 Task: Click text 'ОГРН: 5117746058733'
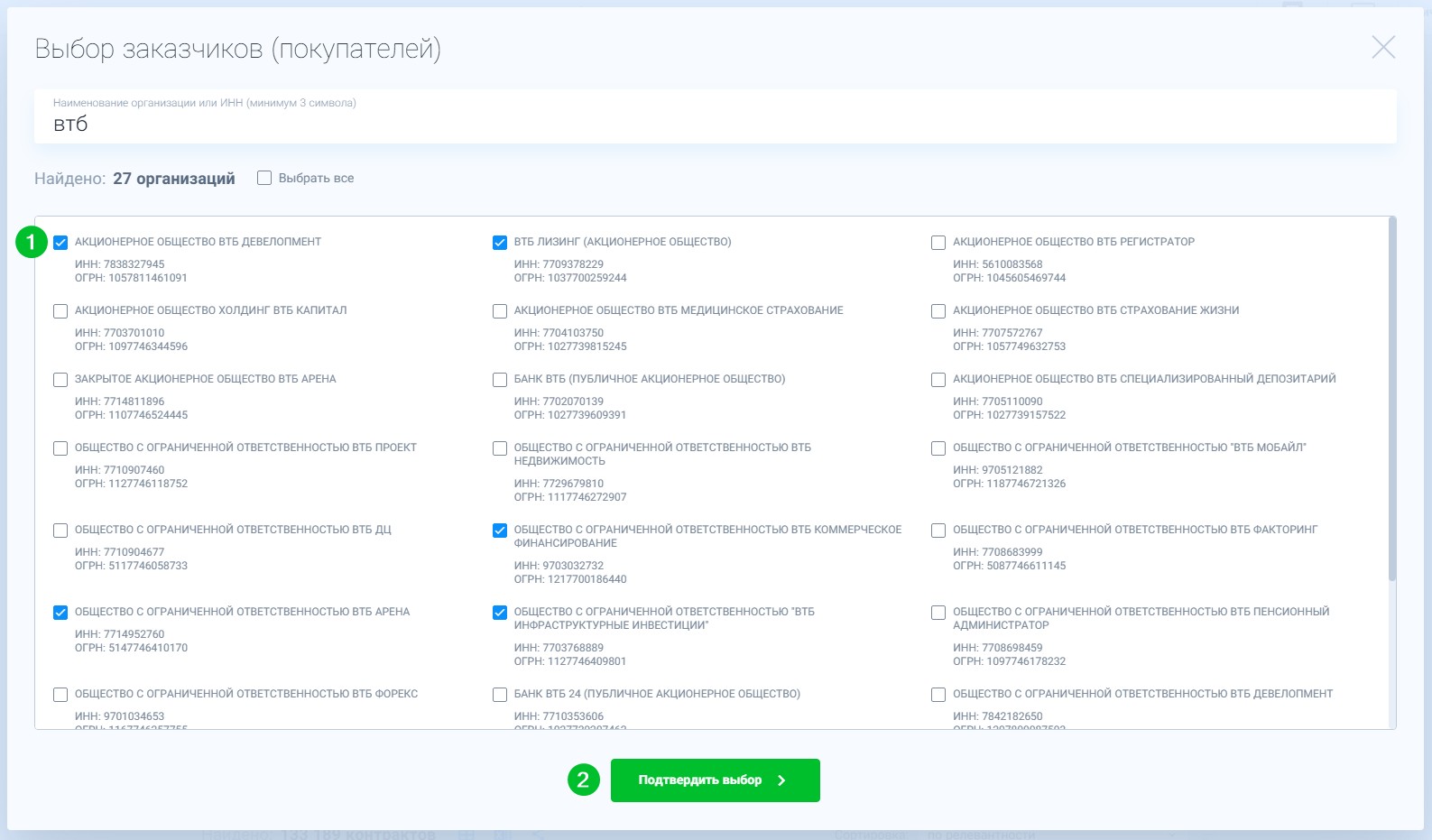[x=132, y=566]
